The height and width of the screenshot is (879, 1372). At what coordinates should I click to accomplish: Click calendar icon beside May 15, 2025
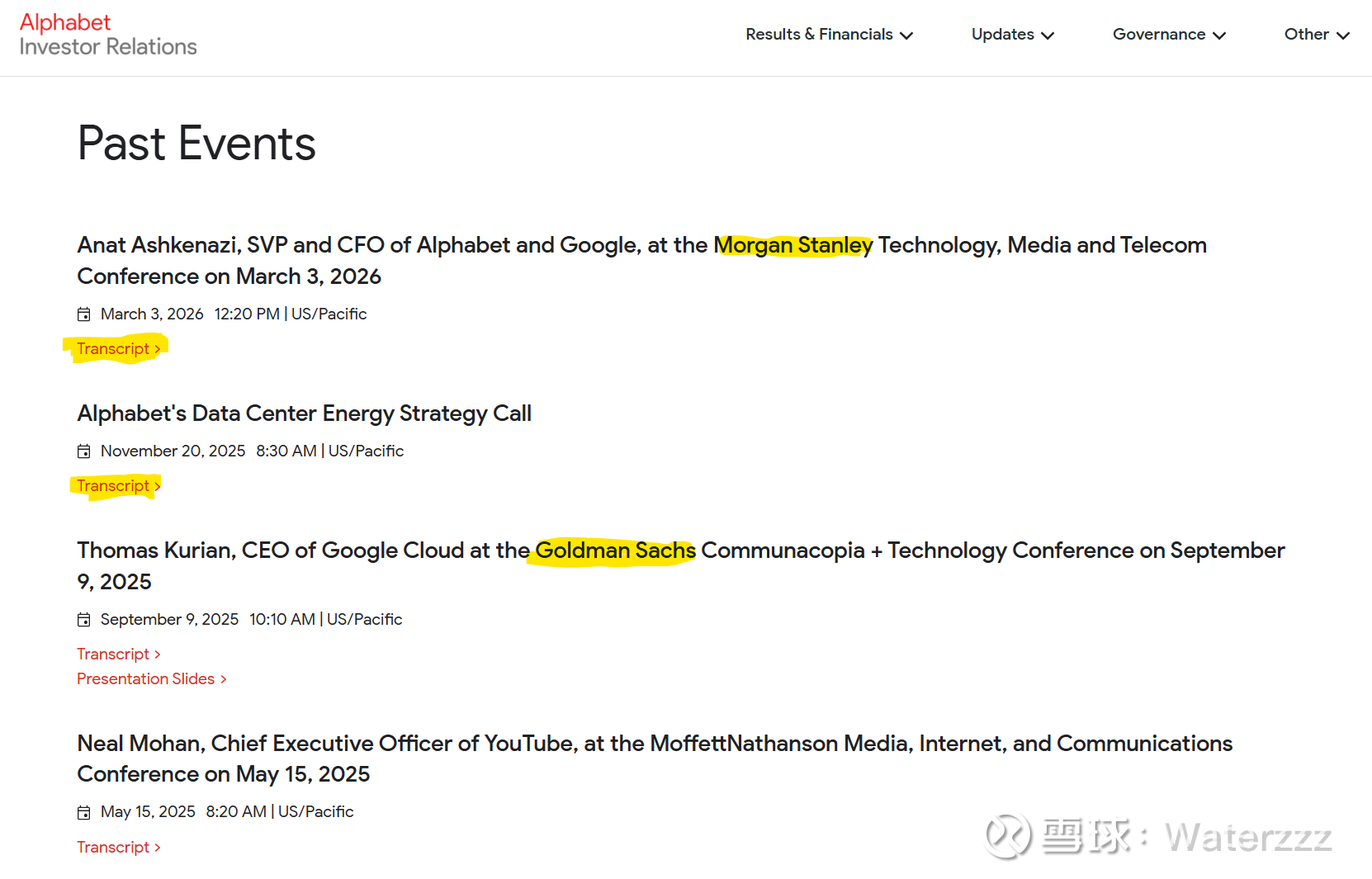pos(84,813)
